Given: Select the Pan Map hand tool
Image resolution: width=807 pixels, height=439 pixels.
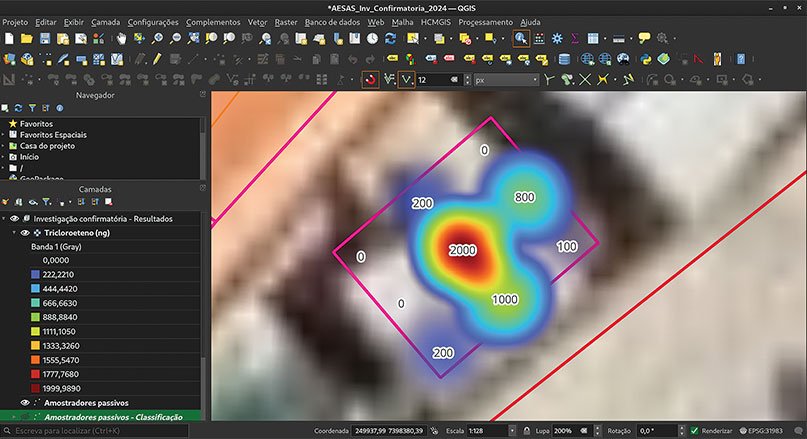Looking at the screenshot, I should (121, 38).
